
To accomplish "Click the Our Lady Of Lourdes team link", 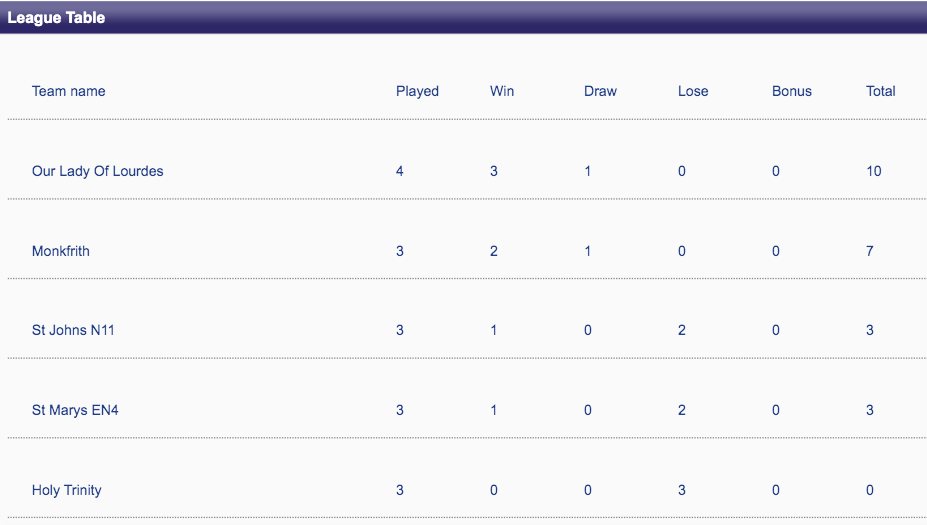I will pyautogui.click(x=97, y=171).
